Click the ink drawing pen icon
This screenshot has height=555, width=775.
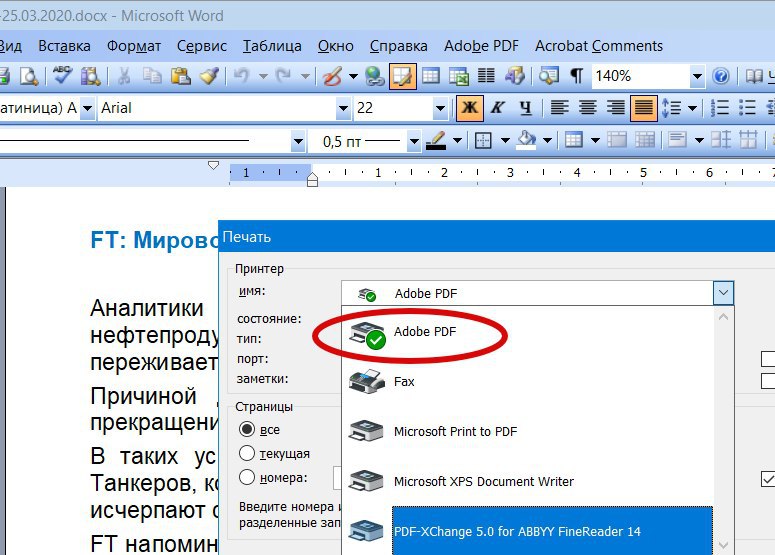(x=332, y=76)
